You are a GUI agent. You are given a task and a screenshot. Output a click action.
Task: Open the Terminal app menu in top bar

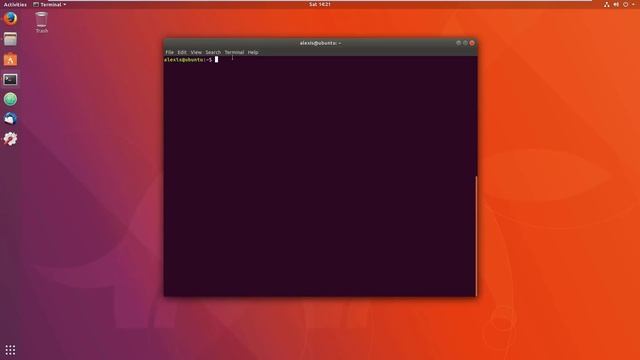point(49,4)
